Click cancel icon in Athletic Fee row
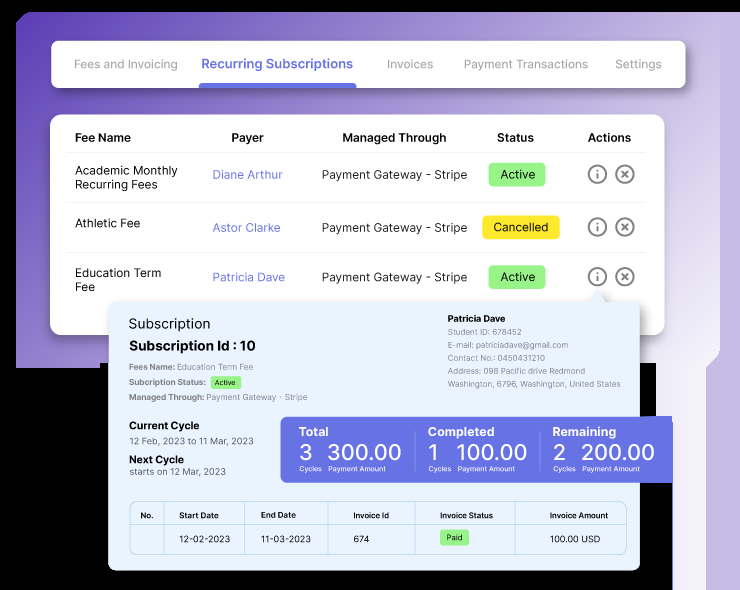Viewport: 740px width, 590px height. [x=625, y=227]
